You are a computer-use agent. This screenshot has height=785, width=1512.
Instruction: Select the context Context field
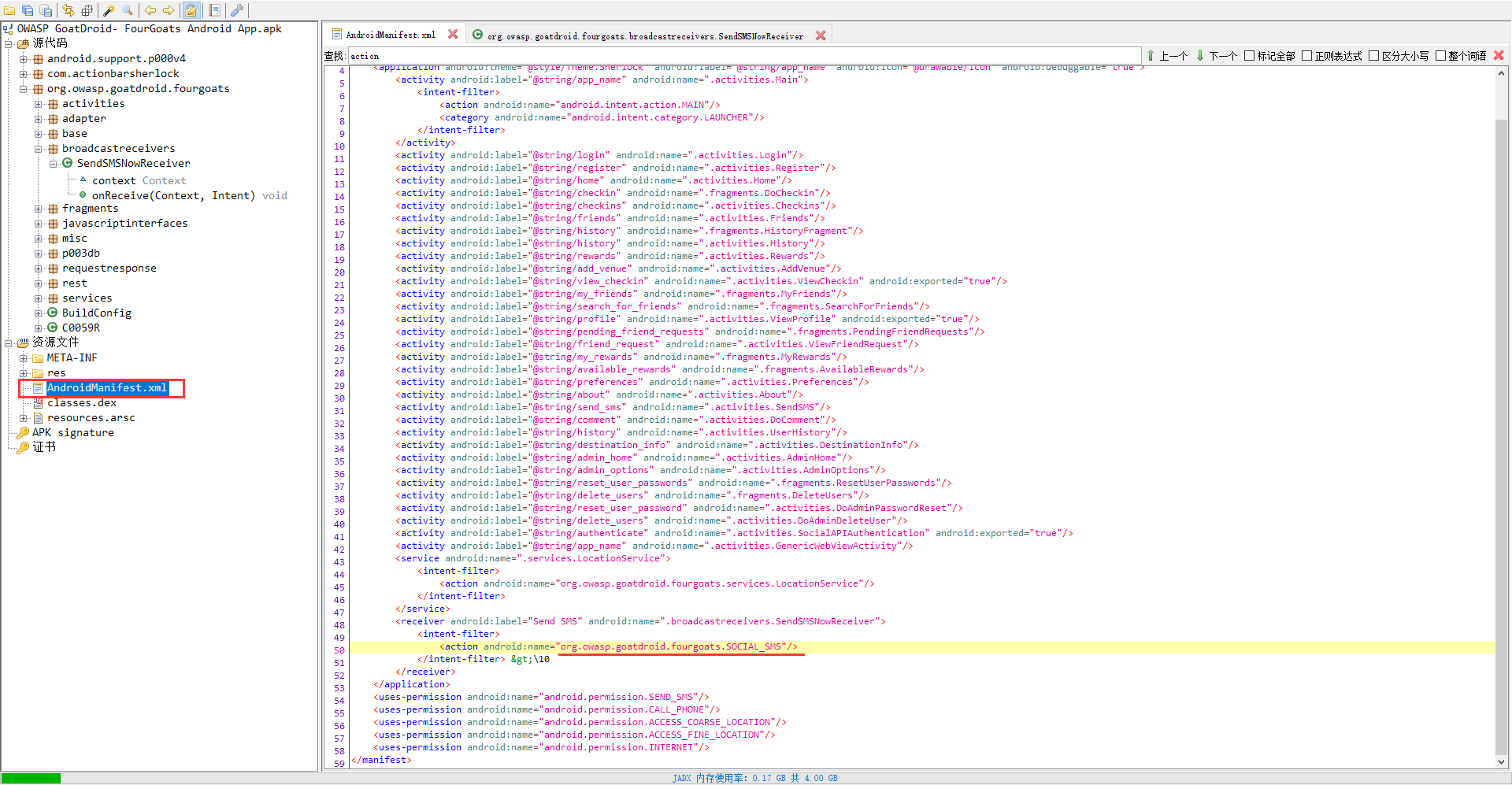139,180
